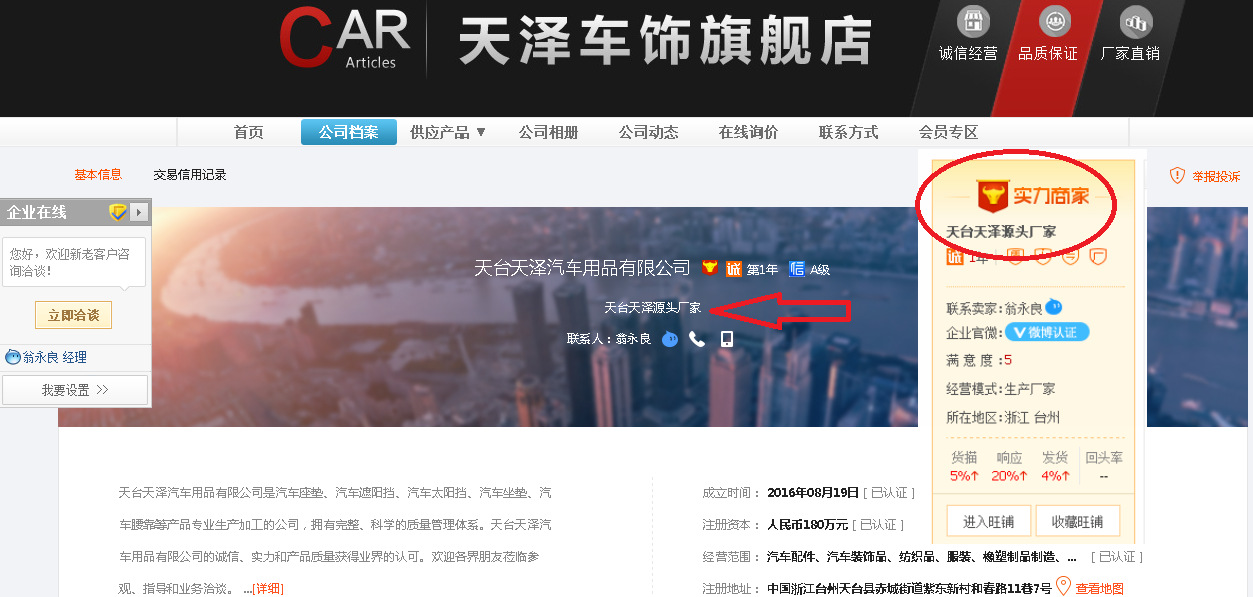The width and height of the screenshot is (1253, 597).
Task: Open the 在线询价 navigation tab
Action: click(x=749, y=132)
